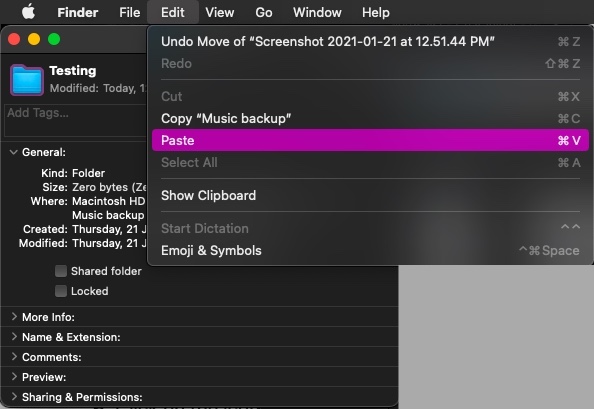Expand the Sharing & Permissions section

pyautogui.click(x=14, y=397)
